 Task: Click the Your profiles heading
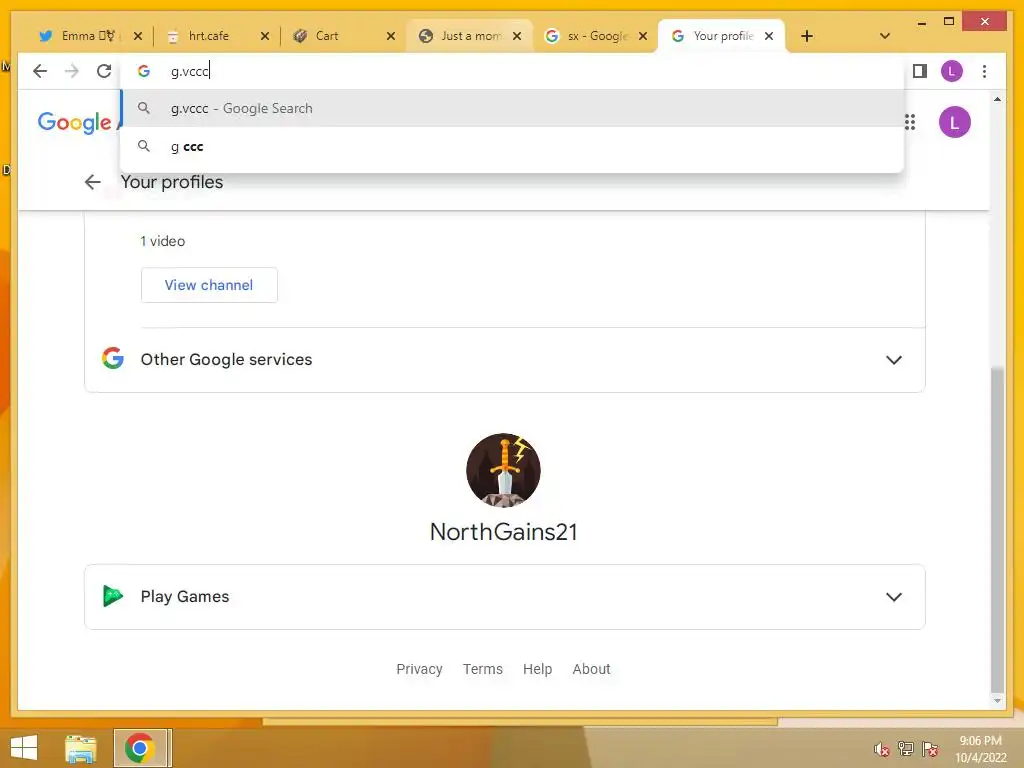coord(172,182)
